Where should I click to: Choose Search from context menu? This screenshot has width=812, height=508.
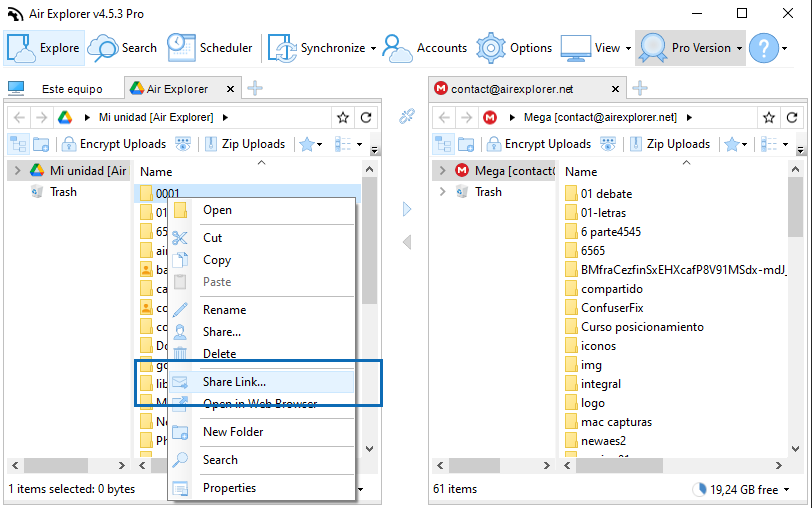coord(262,460)
